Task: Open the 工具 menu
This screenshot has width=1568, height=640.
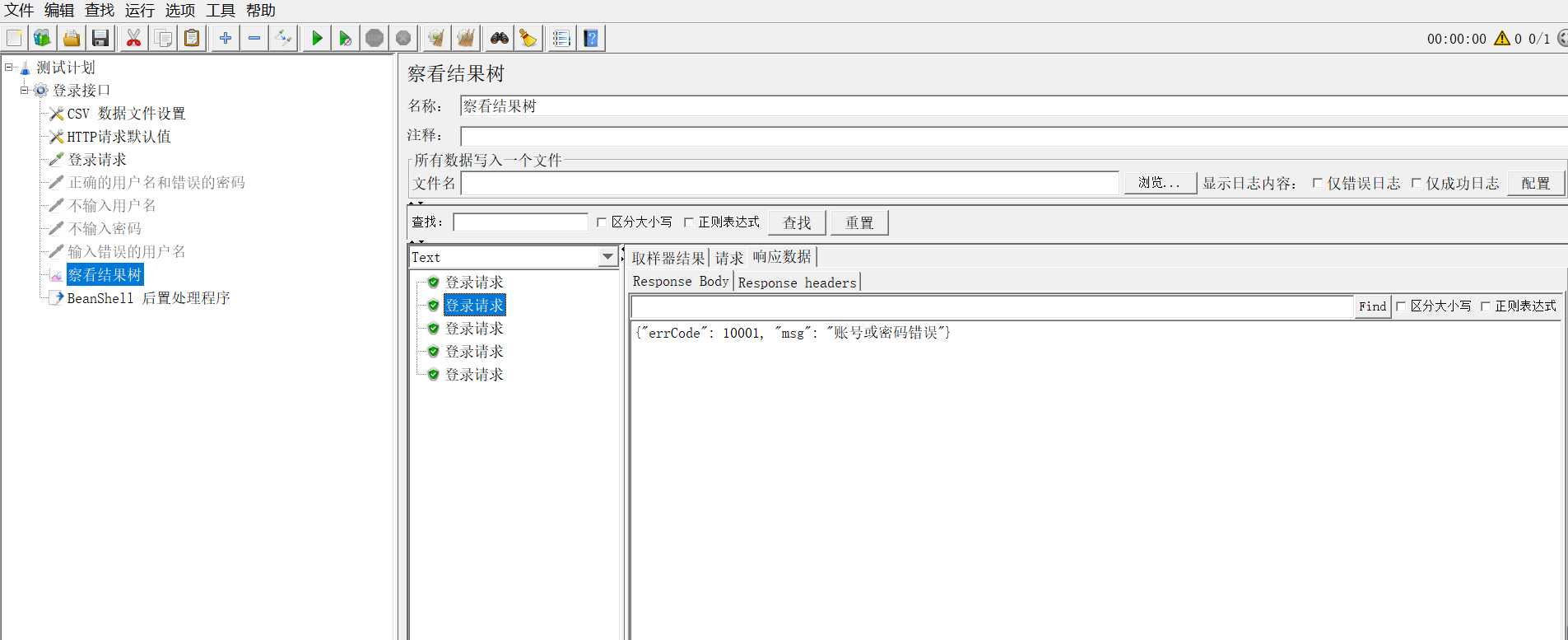Action: (x=221, y=11)
